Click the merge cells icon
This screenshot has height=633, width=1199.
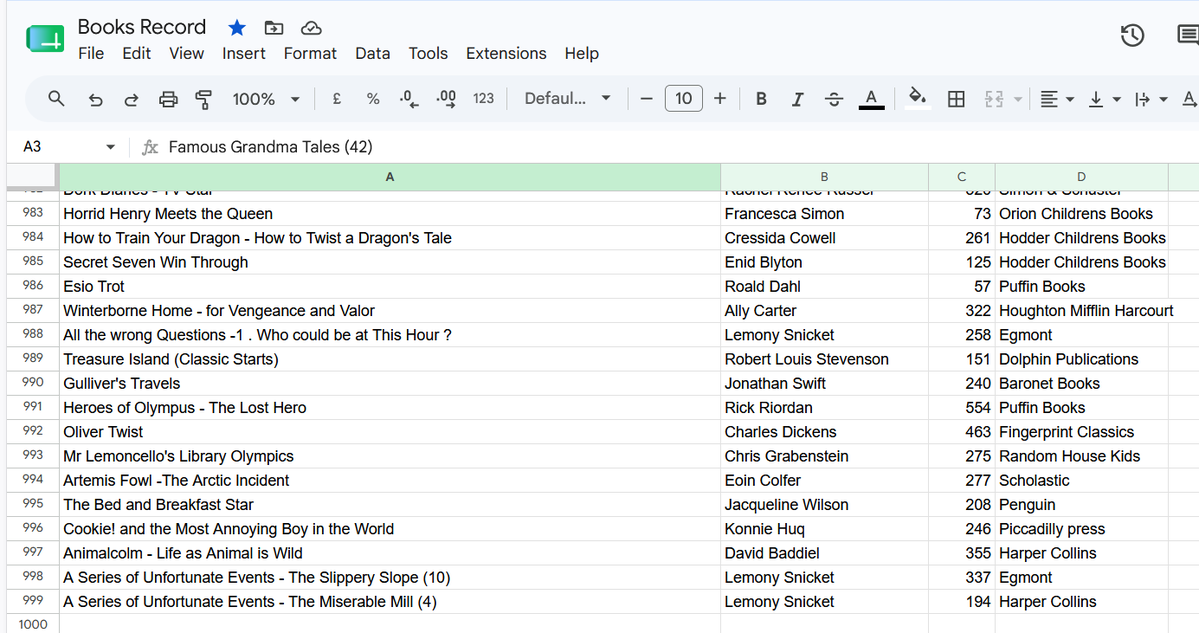pyautogui.click(x=993, y=99)
